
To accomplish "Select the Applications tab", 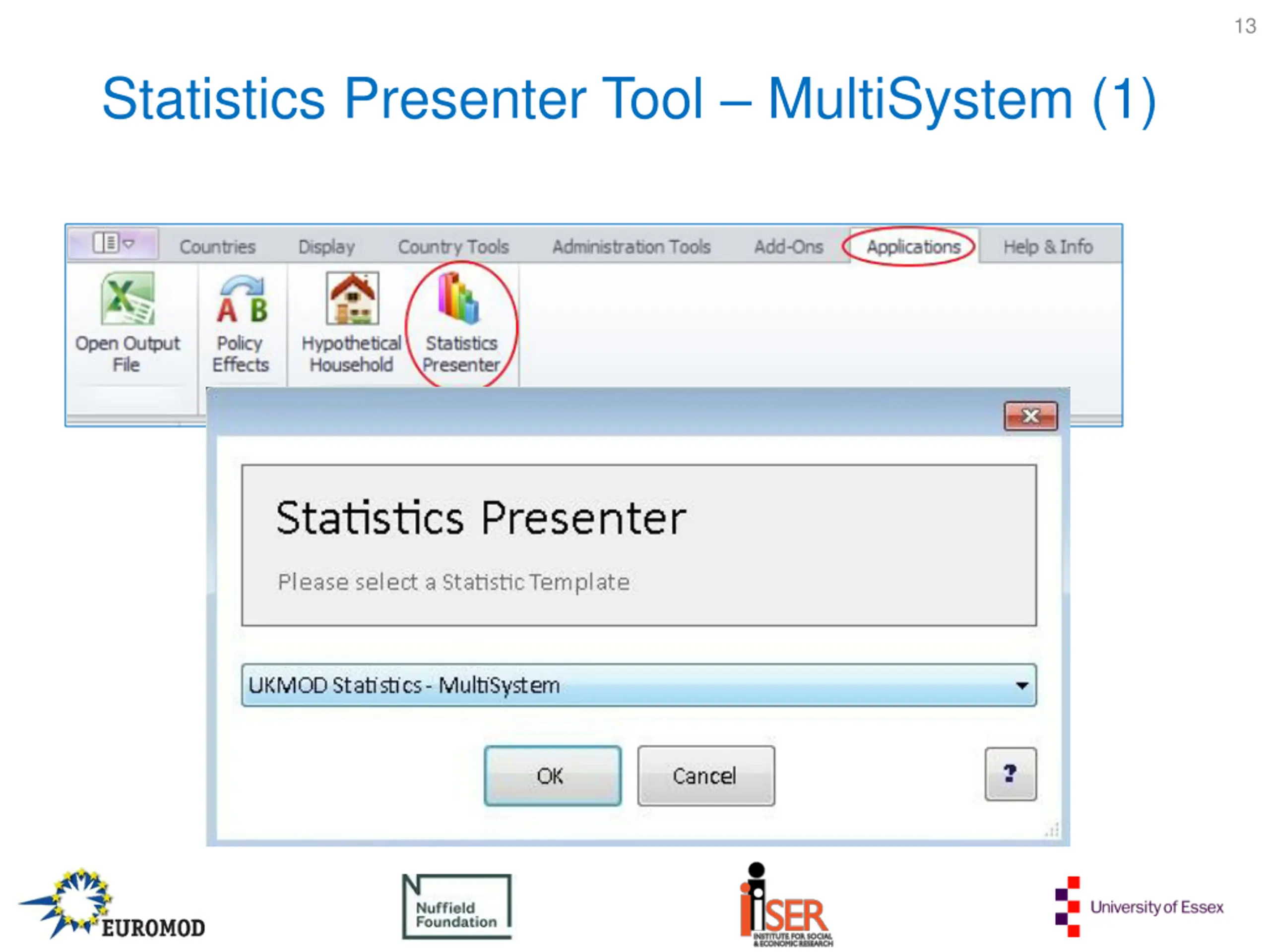I will pos(913,247).
